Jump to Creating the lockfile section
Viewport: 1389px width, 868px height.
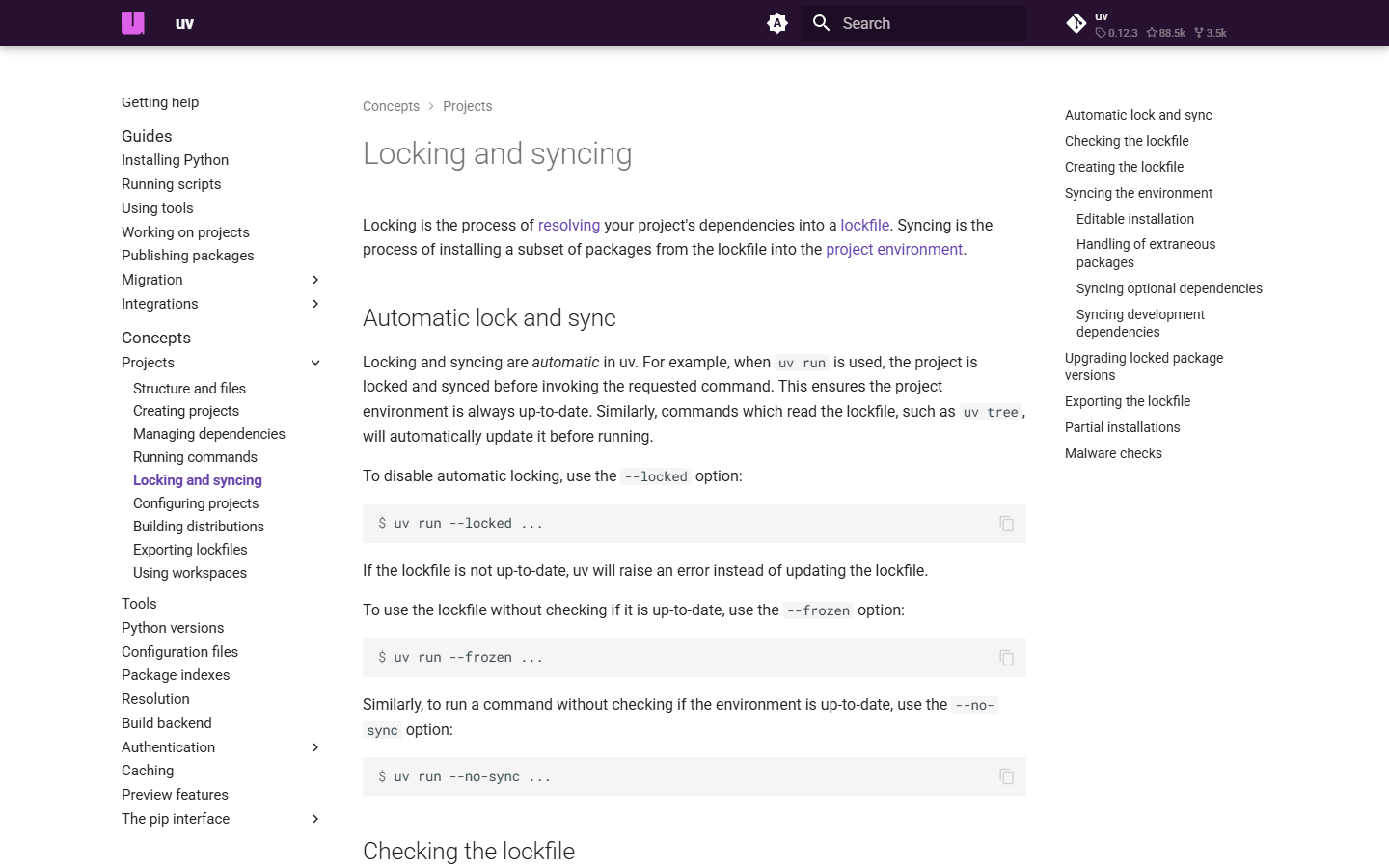(x=1124, y=167)
